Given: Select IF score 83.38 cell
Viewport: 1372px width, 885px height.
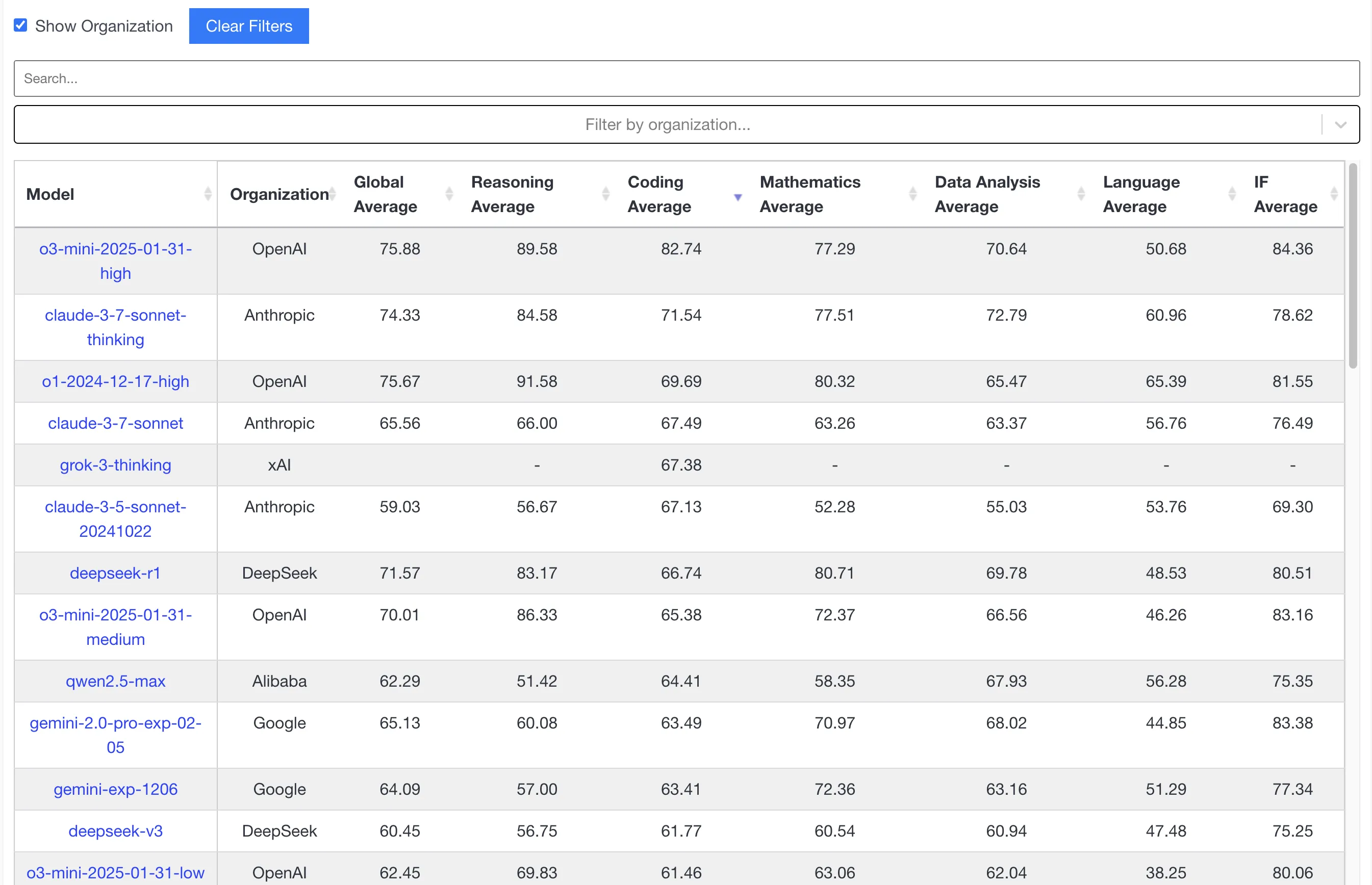Looking at the screenshot, I should (1292, 723).
